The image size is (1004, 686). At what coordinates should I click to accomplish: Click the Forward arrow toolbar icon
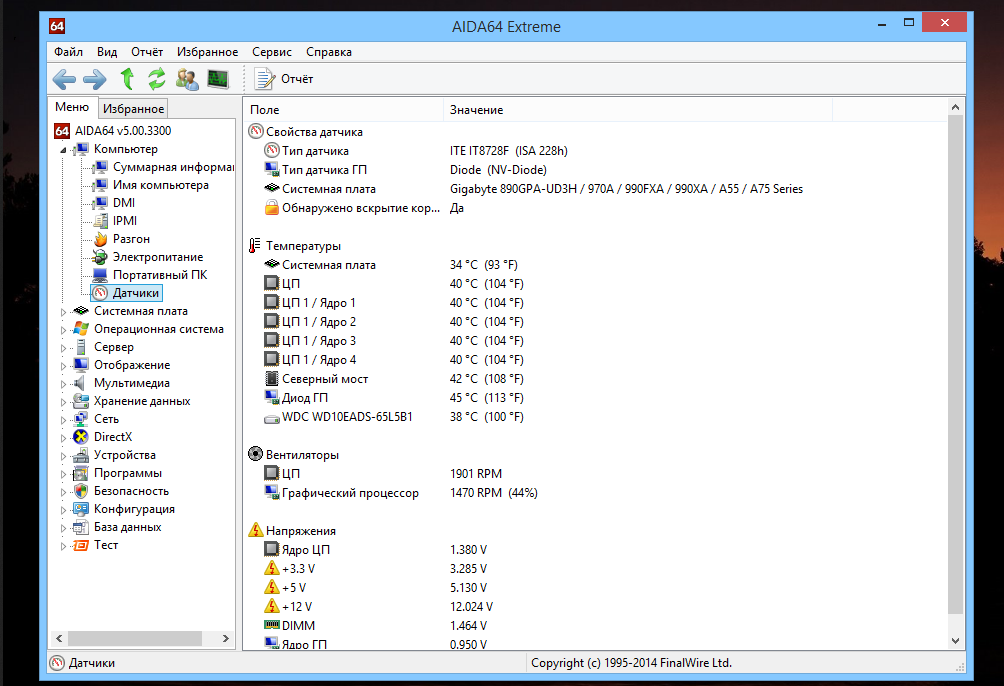(95, 79)
